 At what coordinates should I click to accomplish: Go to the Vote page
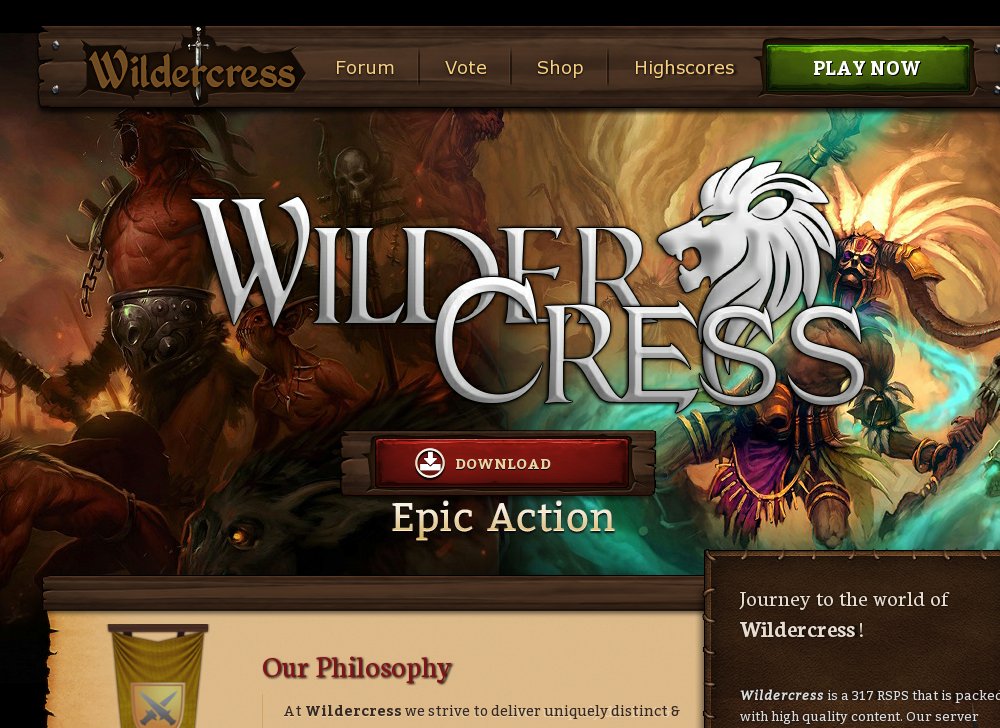click(466, 68)
